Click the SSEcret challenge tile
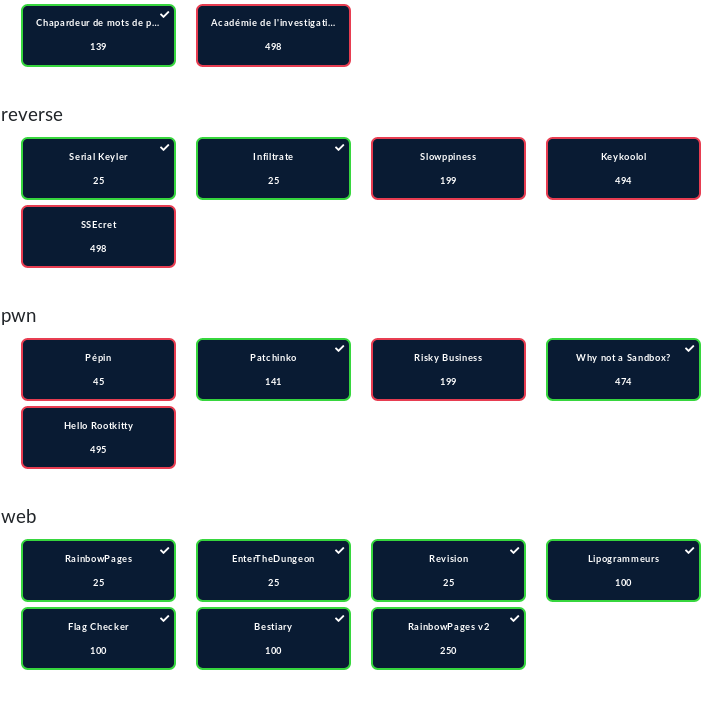Screen dimensions: 719x704 (x=98, y=236)
